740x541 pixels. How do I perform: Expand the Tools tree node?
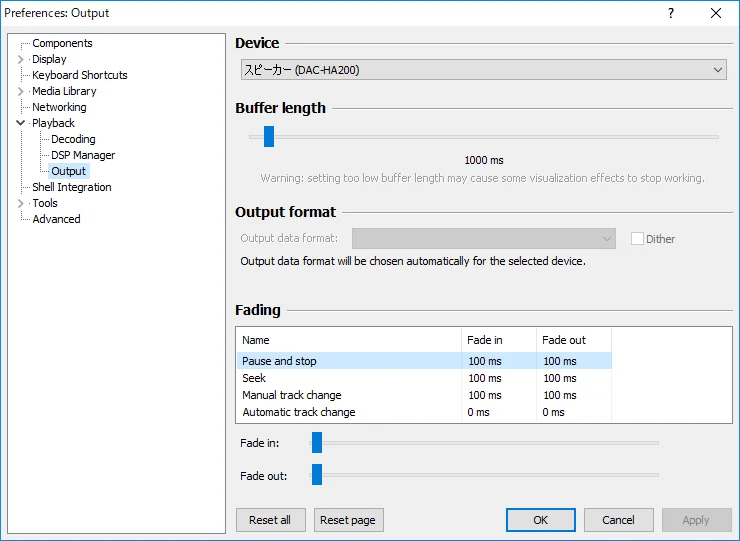pos(21,203)
